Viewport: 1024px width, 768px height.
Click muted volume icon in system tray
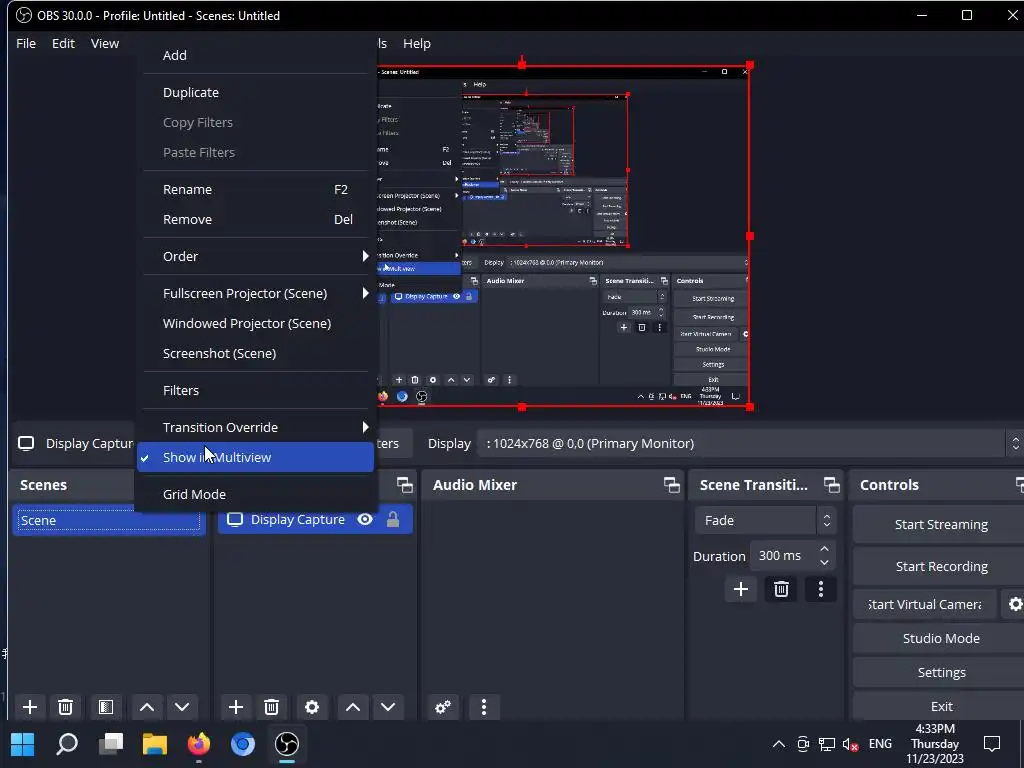pyautogui.click(x=850, y=744)
